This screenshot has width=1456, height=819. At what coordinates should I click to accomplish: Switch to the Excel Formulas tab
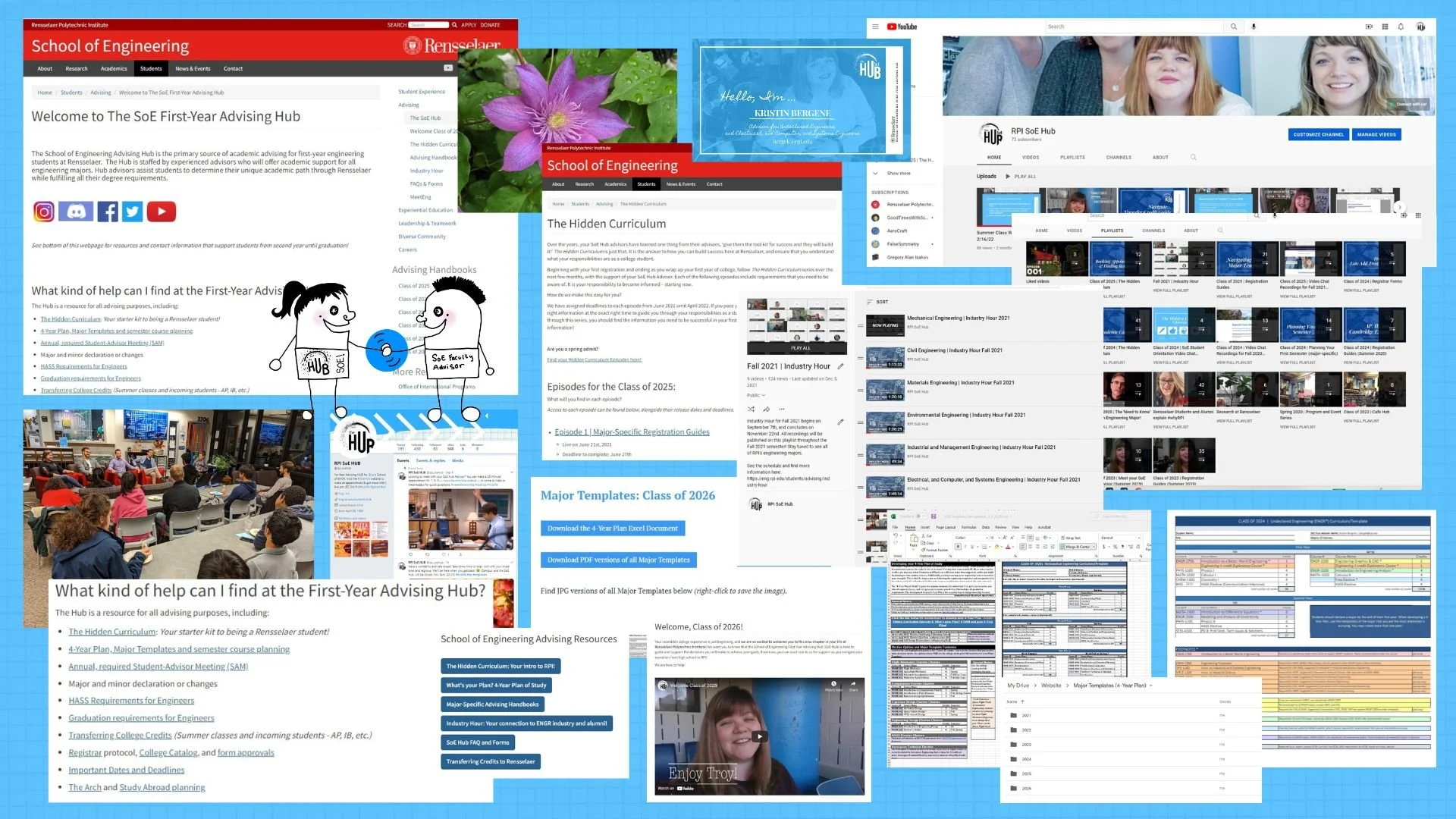(x=969, y=527)
